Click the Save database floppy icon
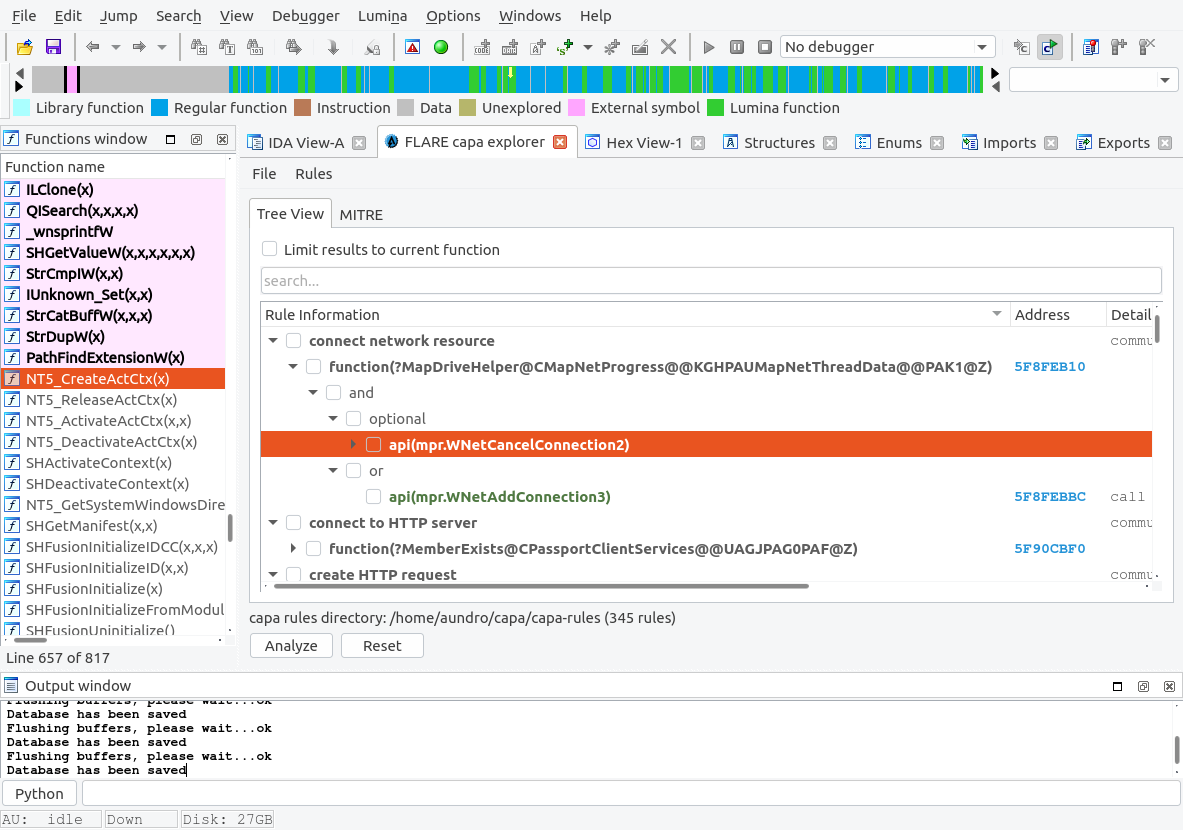 53,47
